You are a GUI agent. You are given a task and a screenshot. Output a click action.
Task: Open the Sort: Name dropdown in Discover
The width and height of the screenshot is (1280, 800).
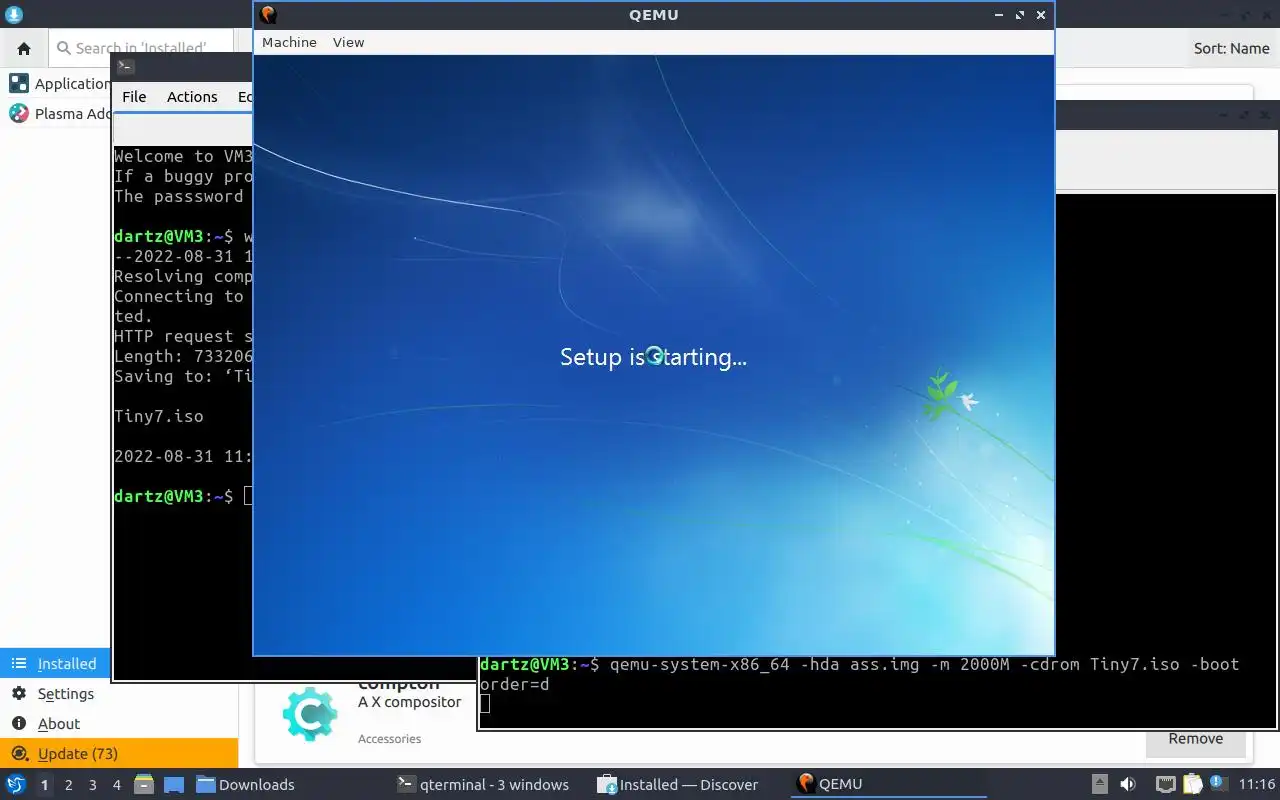click(1231, 48)
